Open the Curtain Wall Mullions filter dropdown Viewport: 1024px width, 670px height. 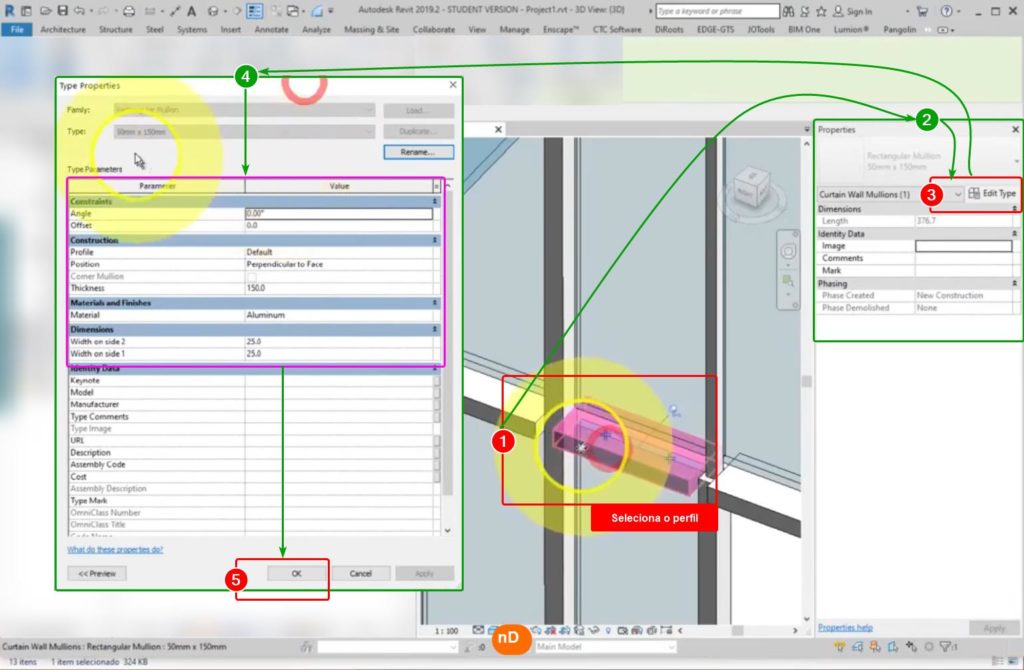click(x=958, y=193)
